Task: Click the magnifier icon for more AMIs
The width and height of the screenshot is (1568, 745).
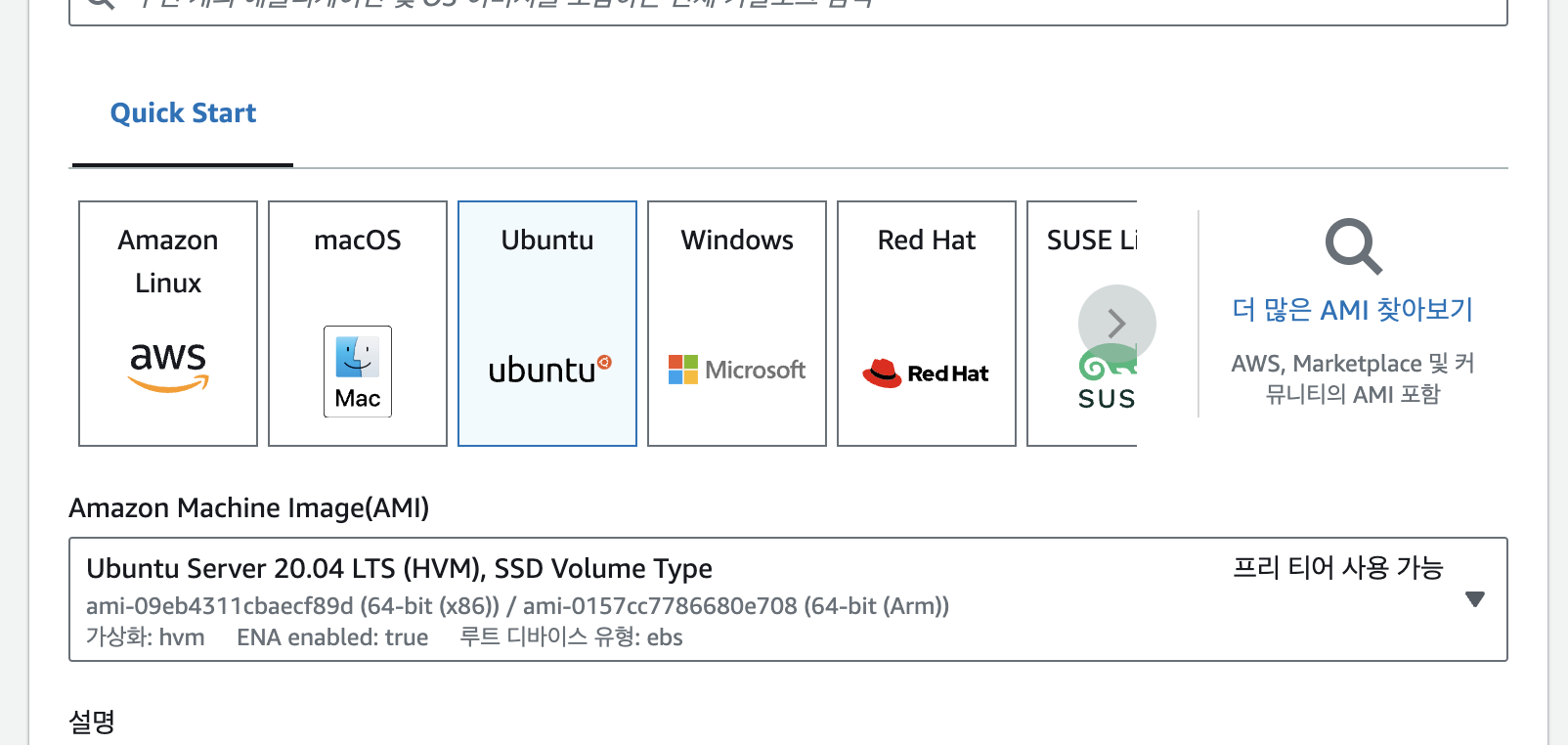Action: 1354,246
